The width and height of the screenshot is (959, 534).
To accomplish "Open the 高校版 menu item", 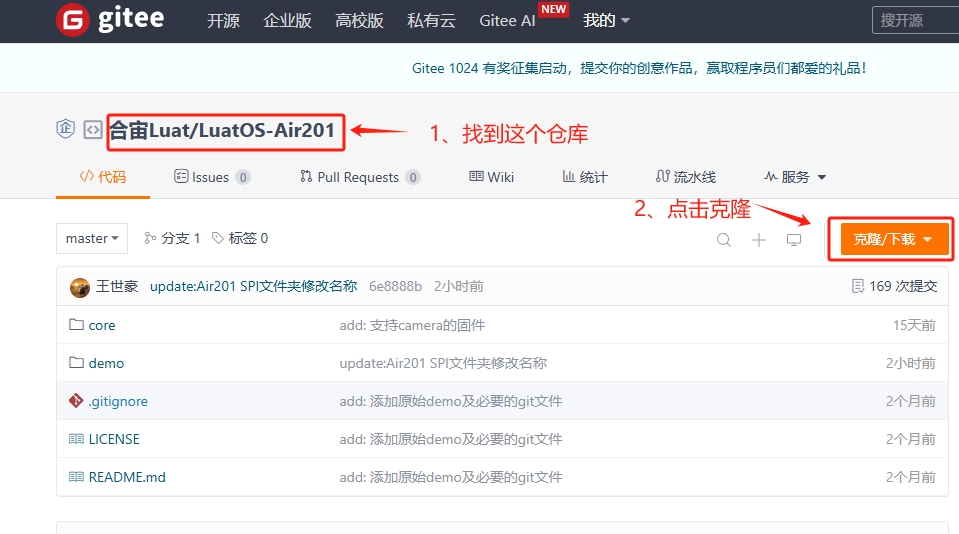I will [x=360, y=21].
